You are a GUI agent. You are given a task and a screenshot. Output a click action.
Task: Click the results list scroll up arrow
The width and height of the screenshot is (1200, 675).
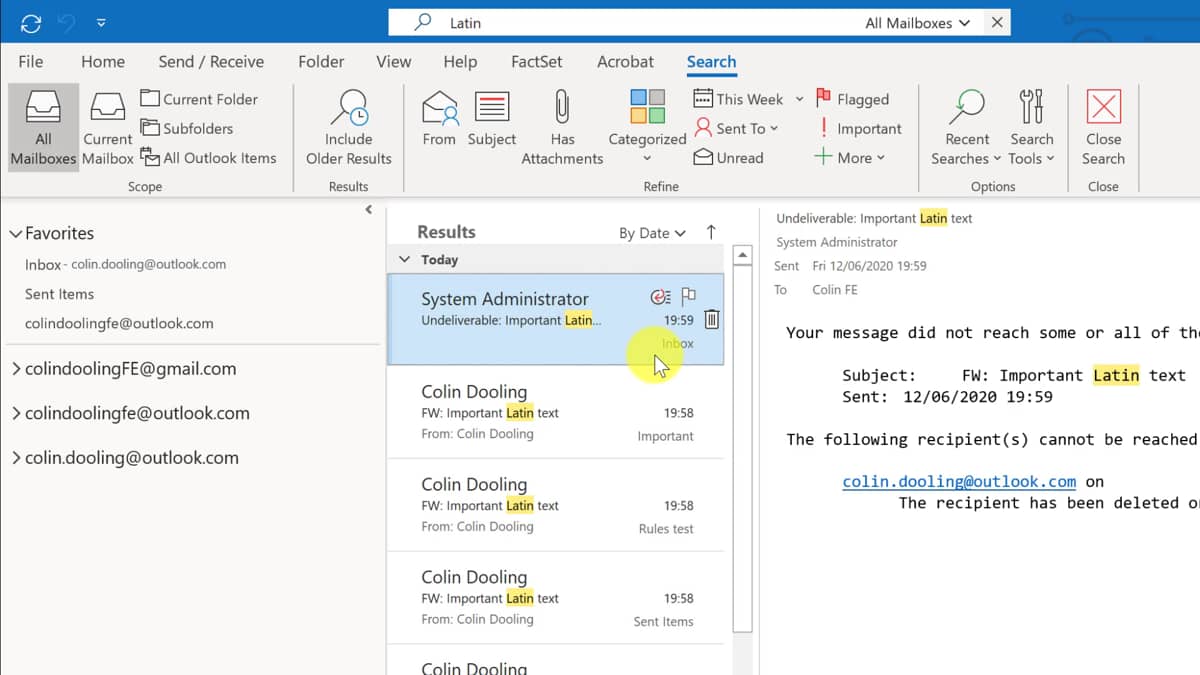point(742,255)
